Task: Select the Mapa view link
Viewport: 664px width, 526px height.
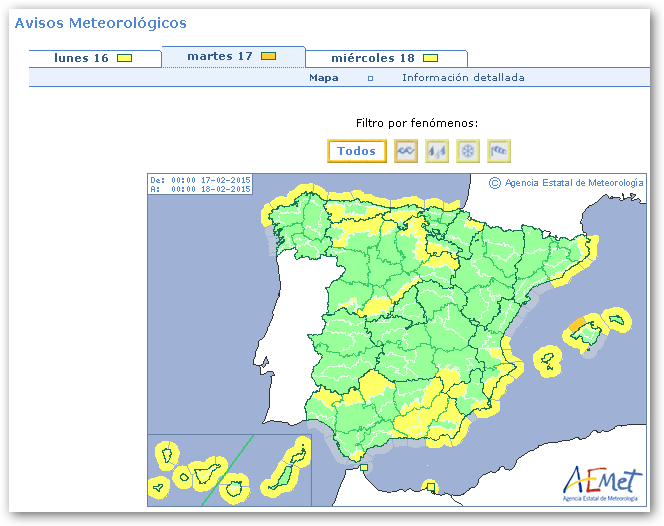Action: 323,78
